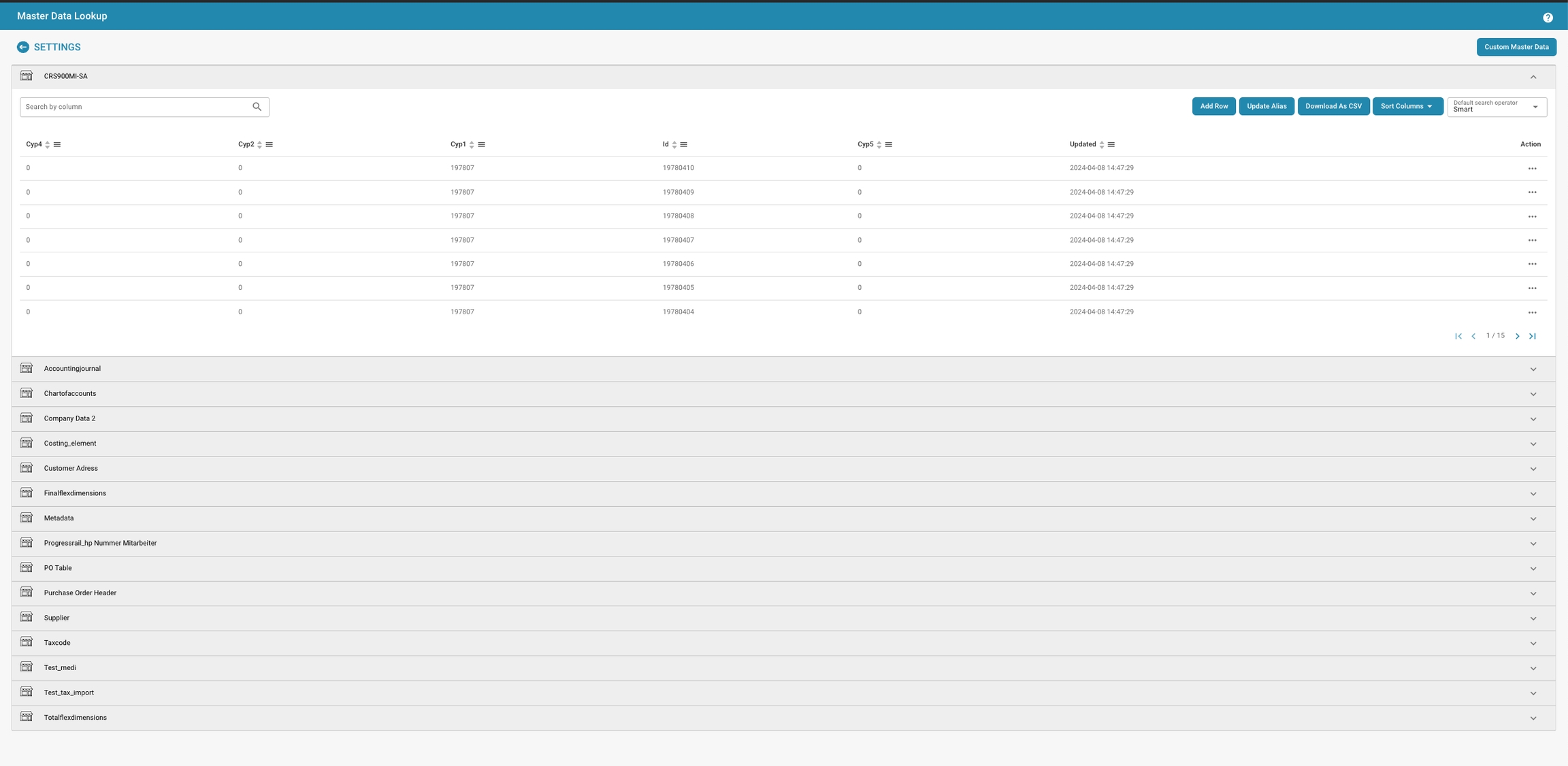Sort the Cyp1 column

click(471, 145)
